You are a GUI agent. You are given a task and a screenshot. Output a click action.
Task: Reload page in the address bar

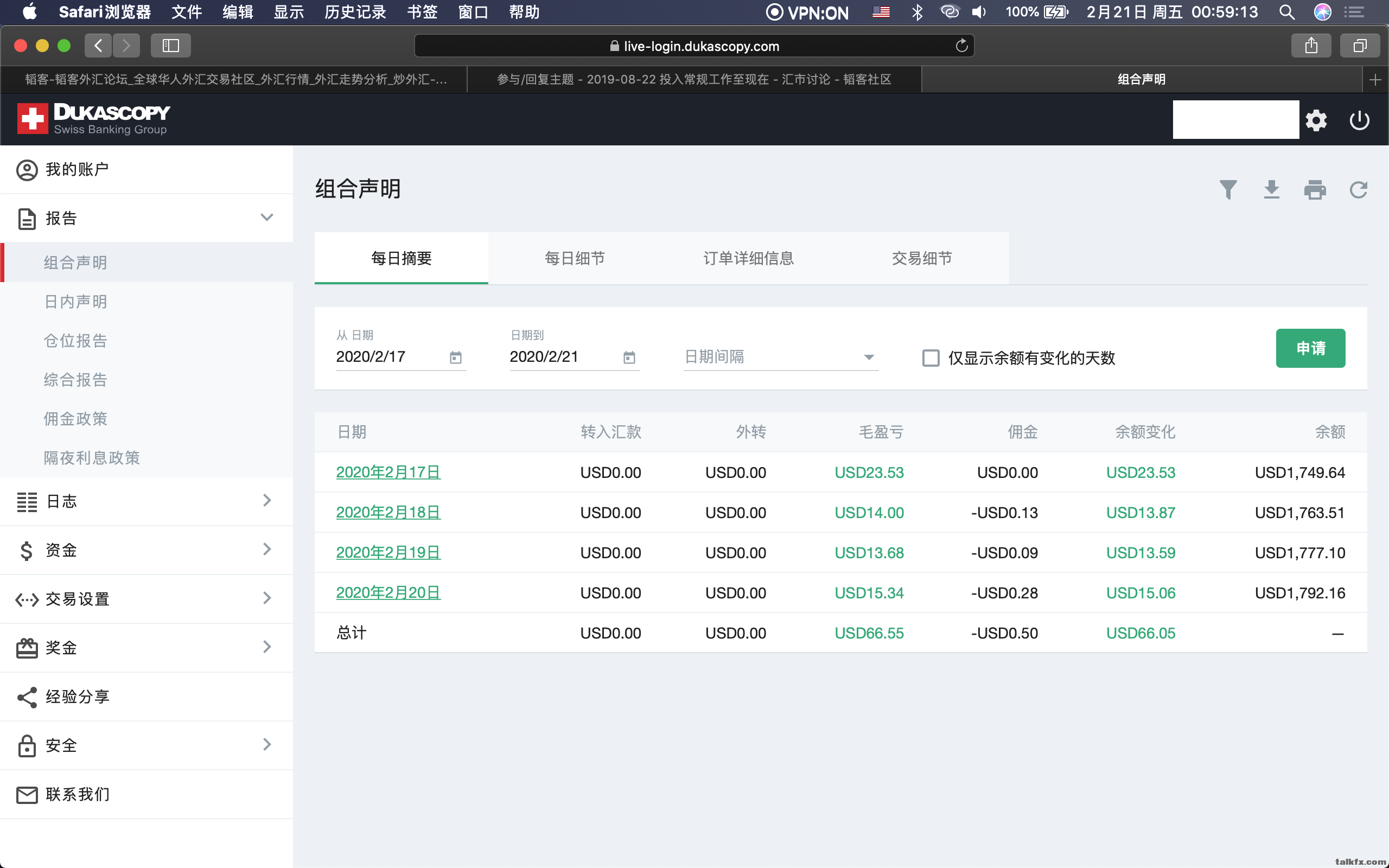tap(961, 46)
